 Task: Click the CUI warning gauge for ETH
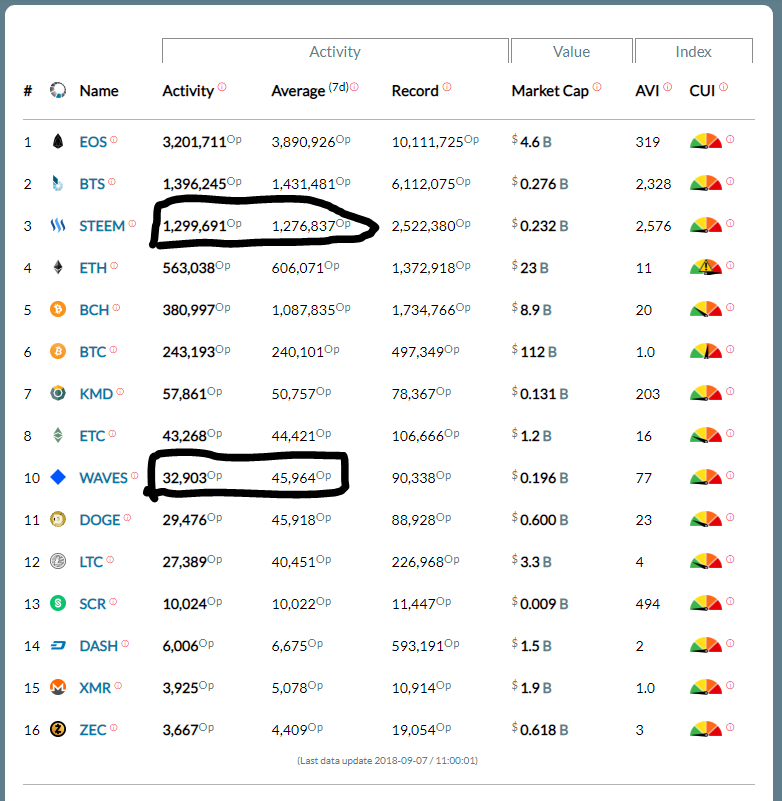click(x=705, y=267)
